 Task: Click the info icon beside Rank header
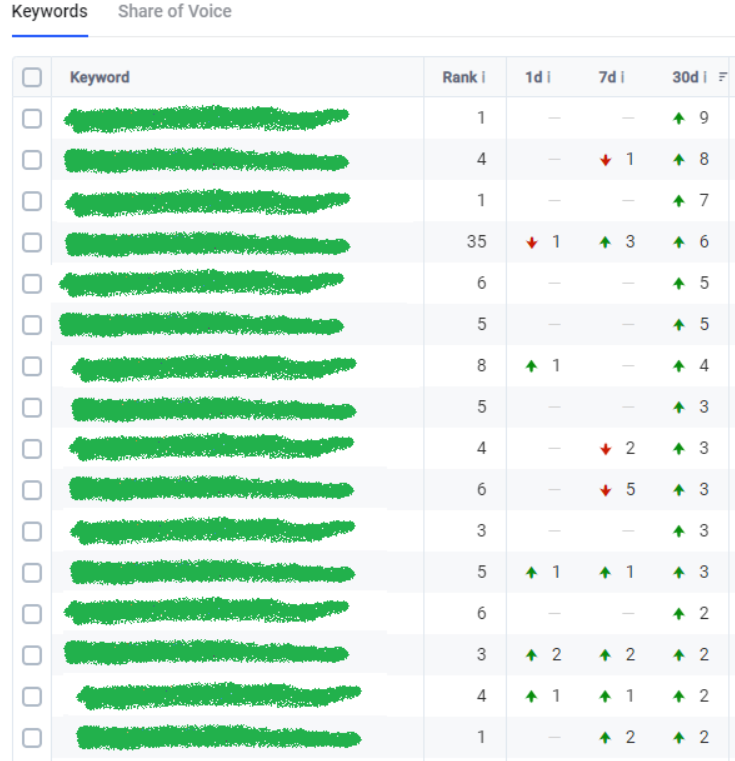pyautogui.click(x=483, y=77)
